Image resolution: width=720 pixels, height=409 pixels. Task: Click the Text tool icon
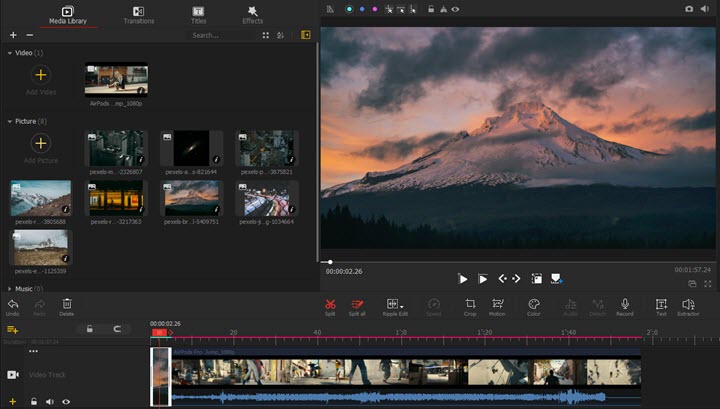(661, 304)
